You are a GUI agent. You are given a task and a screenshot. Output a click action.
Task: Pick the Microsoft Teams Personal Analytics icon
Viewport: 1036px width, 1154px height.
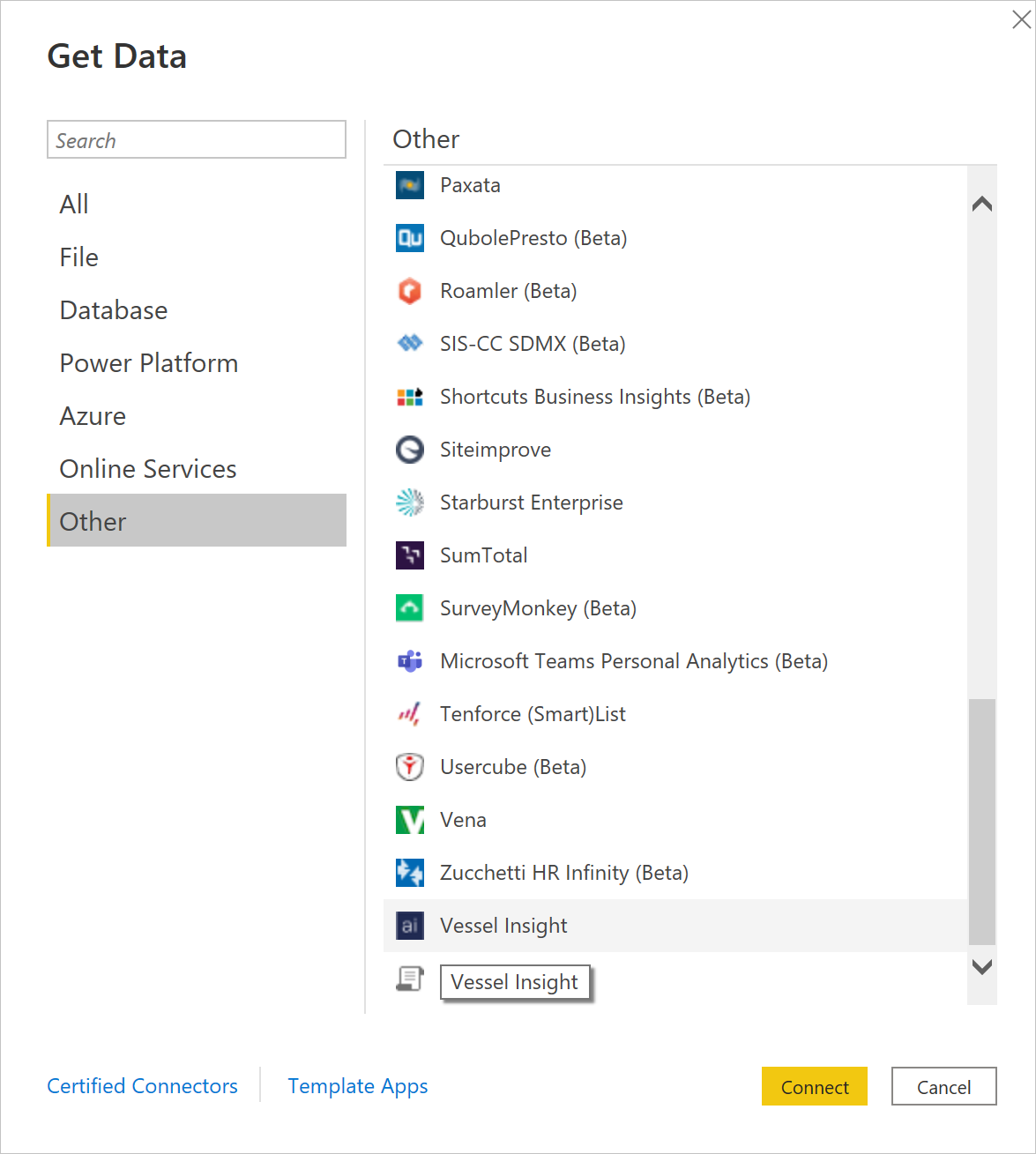click(x=410, y=661)
